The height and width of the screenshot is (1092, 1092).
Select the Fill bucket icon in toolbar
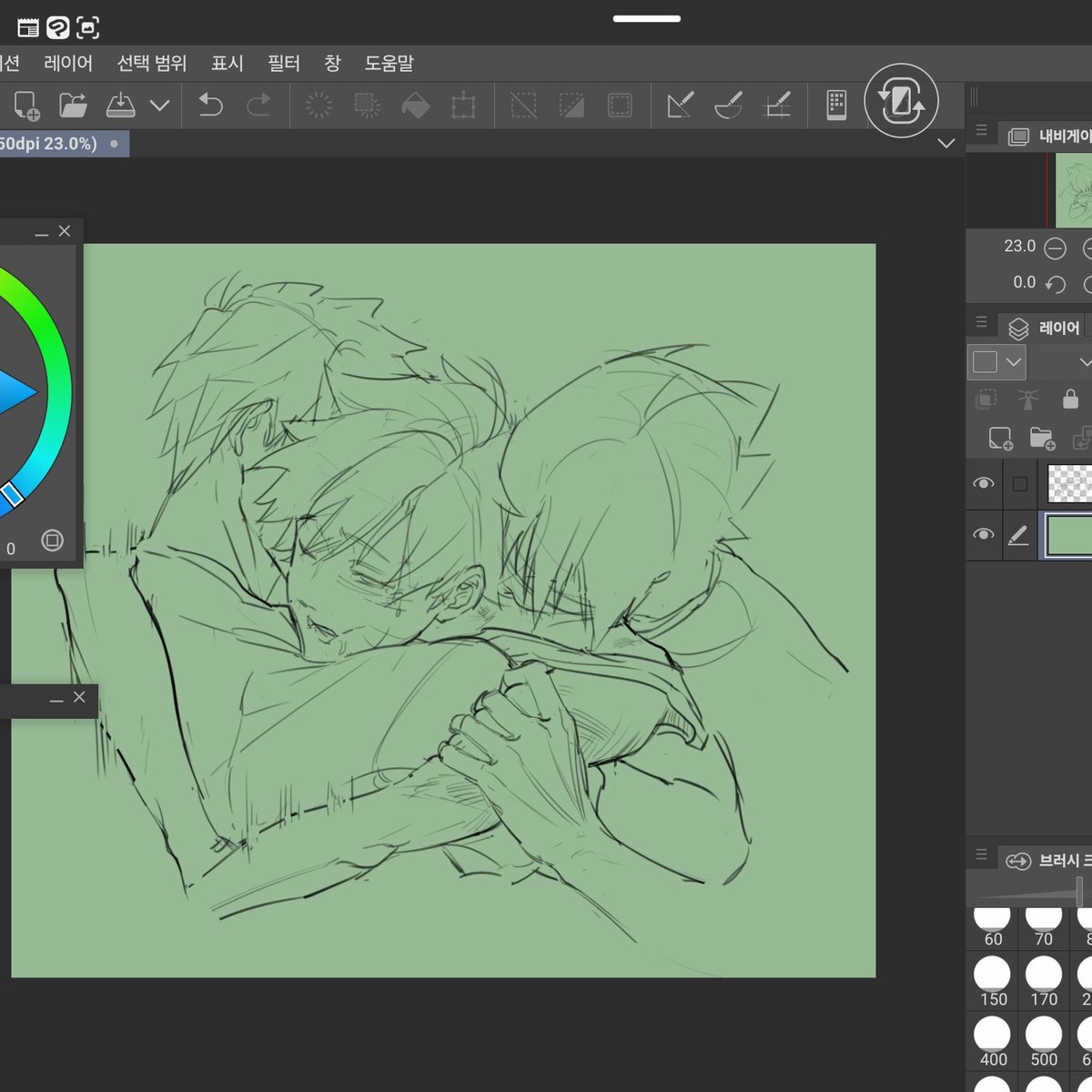415,106
